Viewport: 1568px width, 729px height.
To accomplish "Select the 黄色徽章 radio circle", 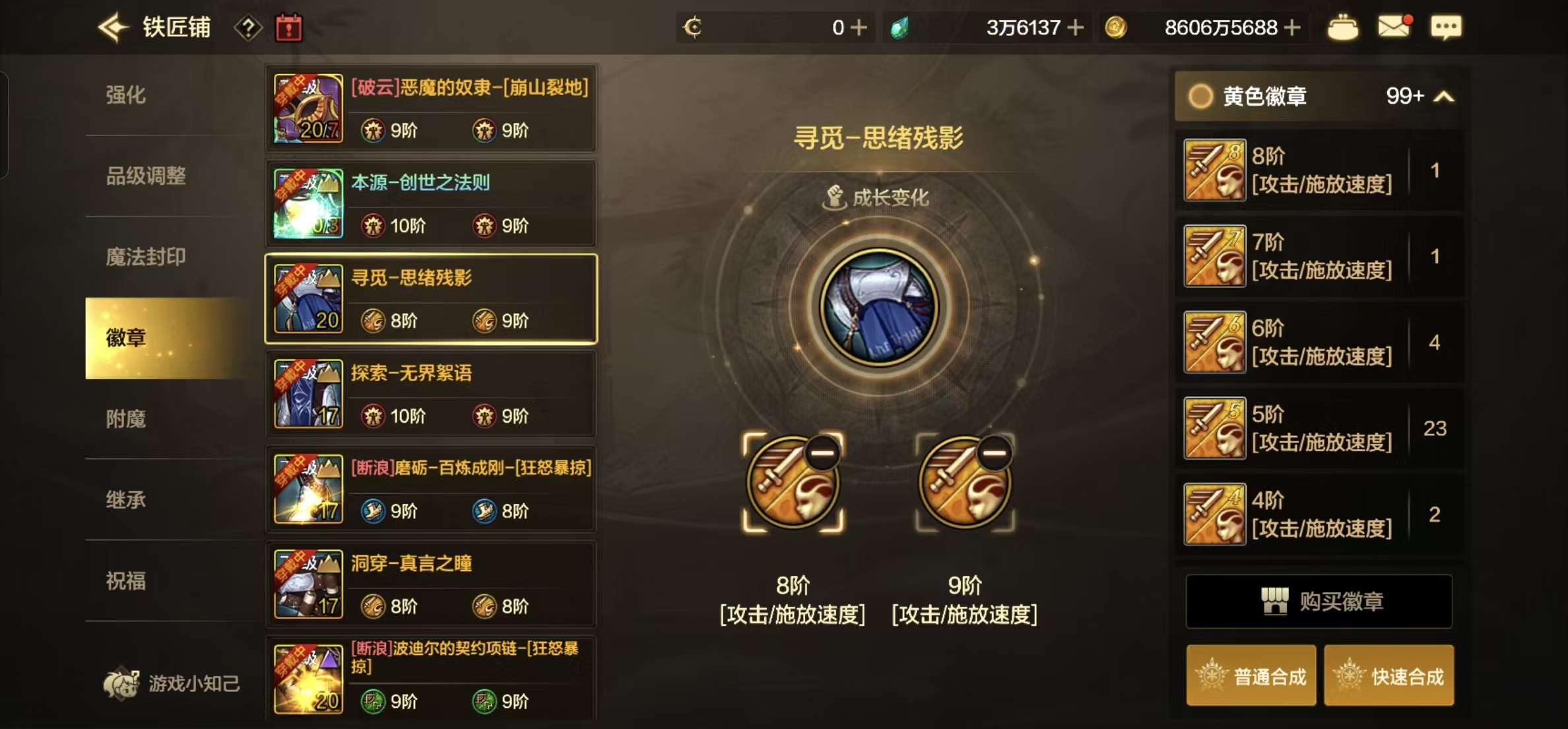I will [1200, 96].
